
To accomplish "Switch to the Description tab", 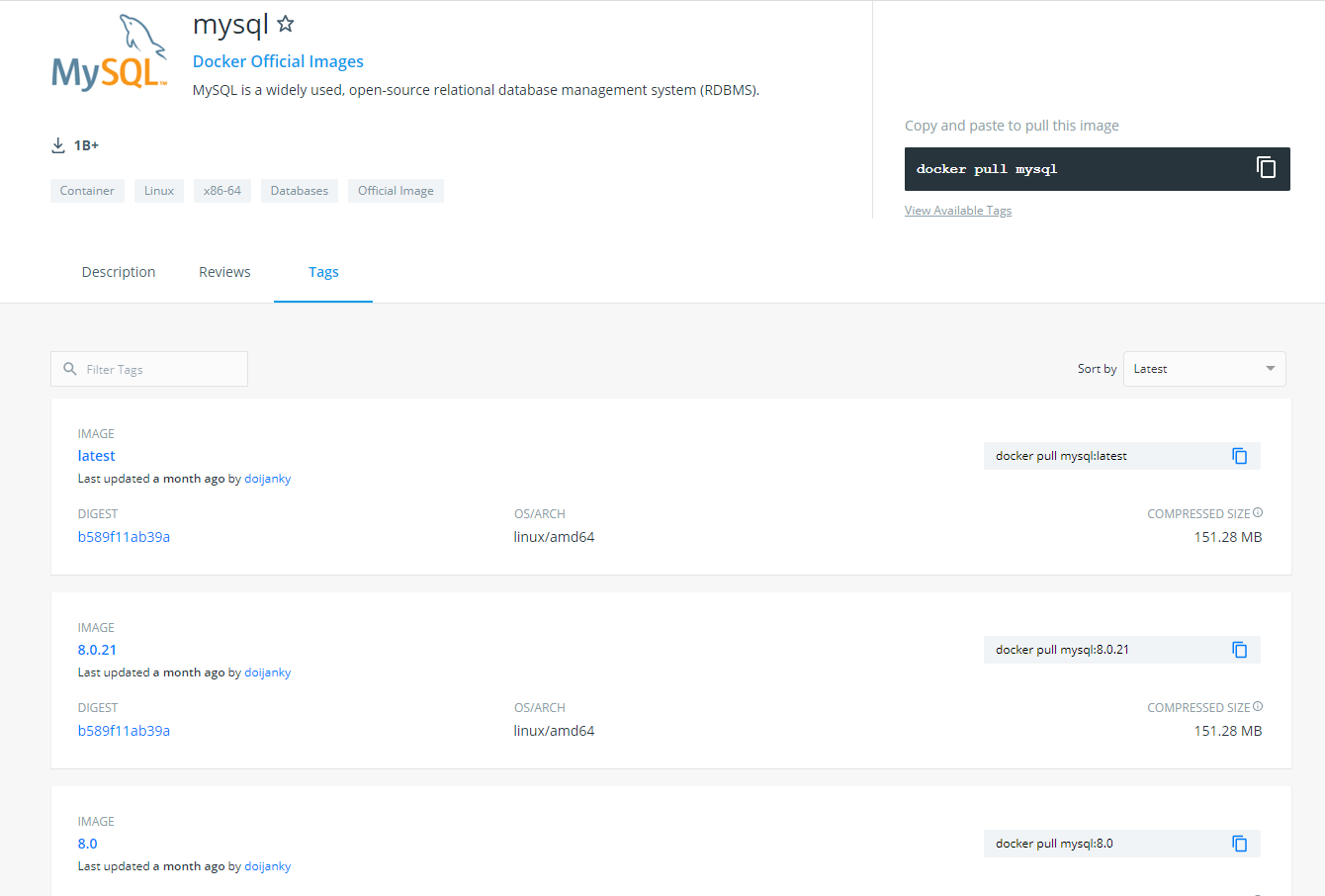I will 118,271.
